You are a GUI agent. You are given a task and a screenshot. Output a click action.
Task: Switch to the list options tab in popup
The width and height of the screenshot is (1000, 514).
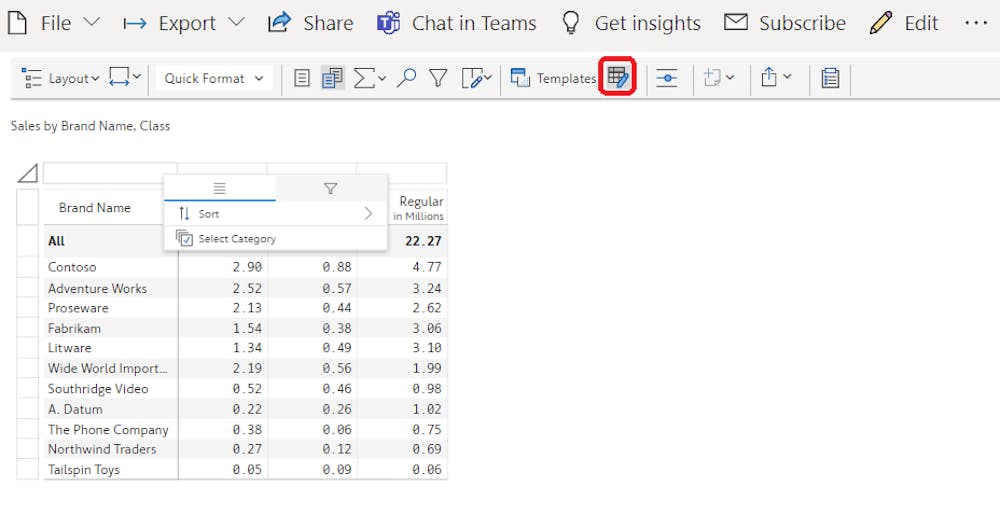(219, 188)
